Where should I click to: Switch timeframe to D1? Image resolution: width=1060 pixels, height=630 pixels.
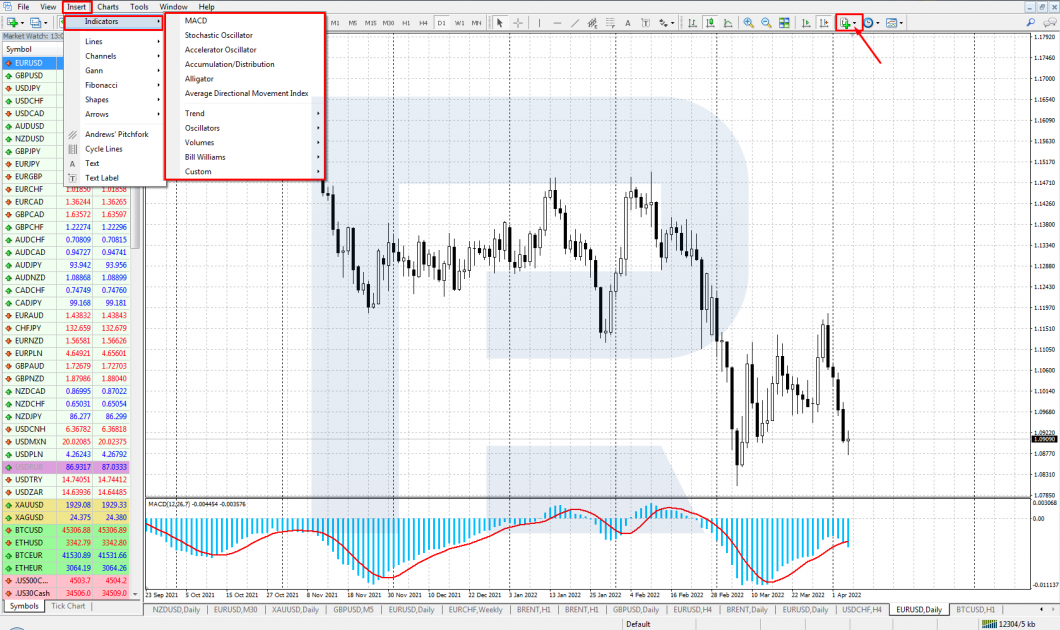441,23
